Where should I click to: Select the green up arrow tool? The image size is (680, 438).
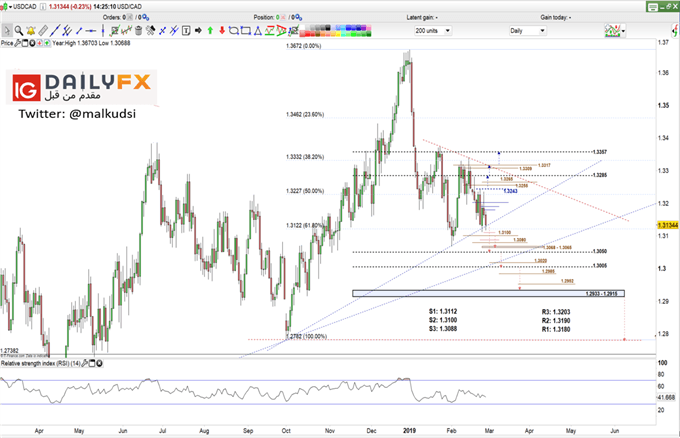tap(210, 31)
